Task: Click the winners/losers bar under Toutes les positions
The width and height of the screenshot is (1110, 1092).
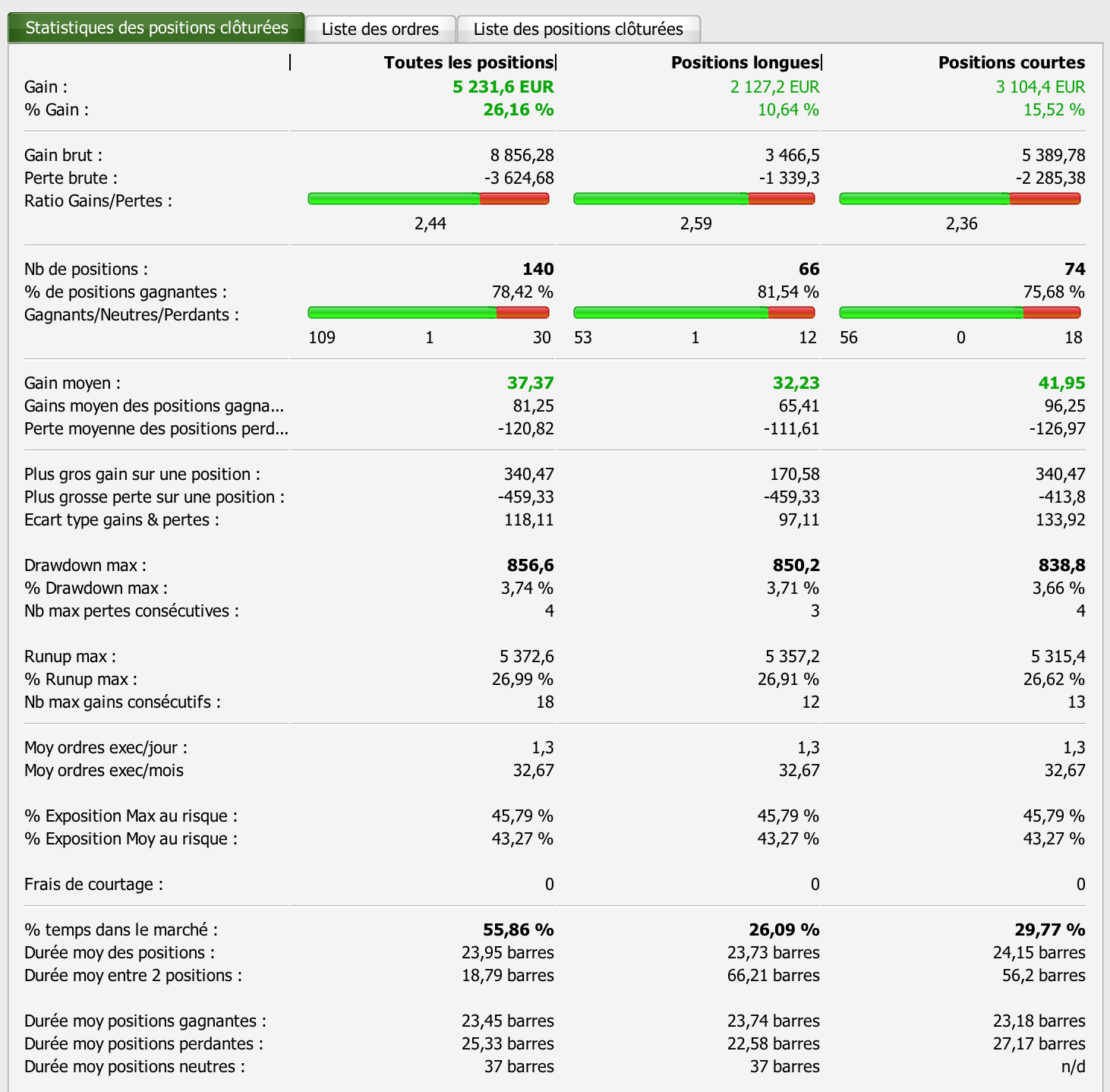Action: [x=428, y=313]
